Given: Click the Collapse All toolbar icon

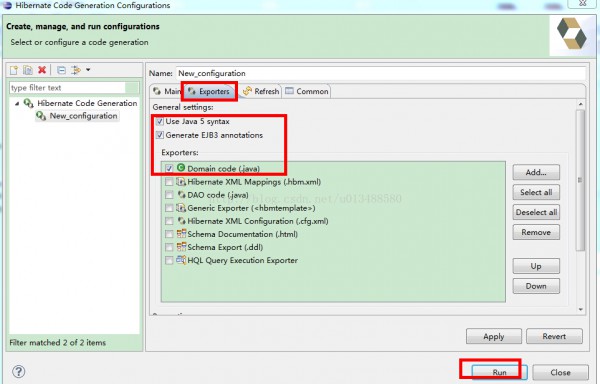Looking at the screenshot, I should click(x=61, y=70).
